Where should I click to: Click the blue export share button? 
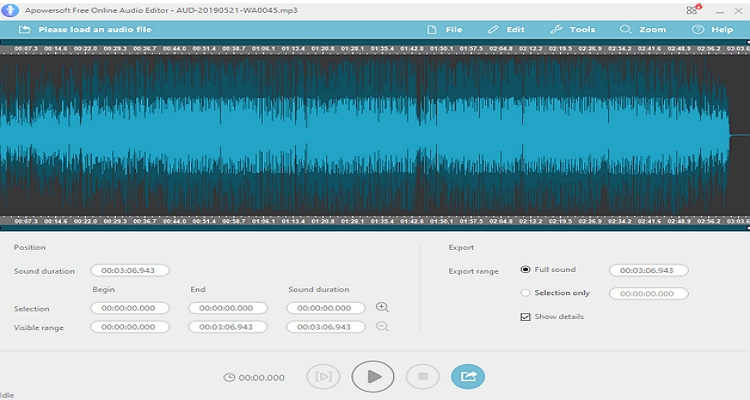coord(468,377)
